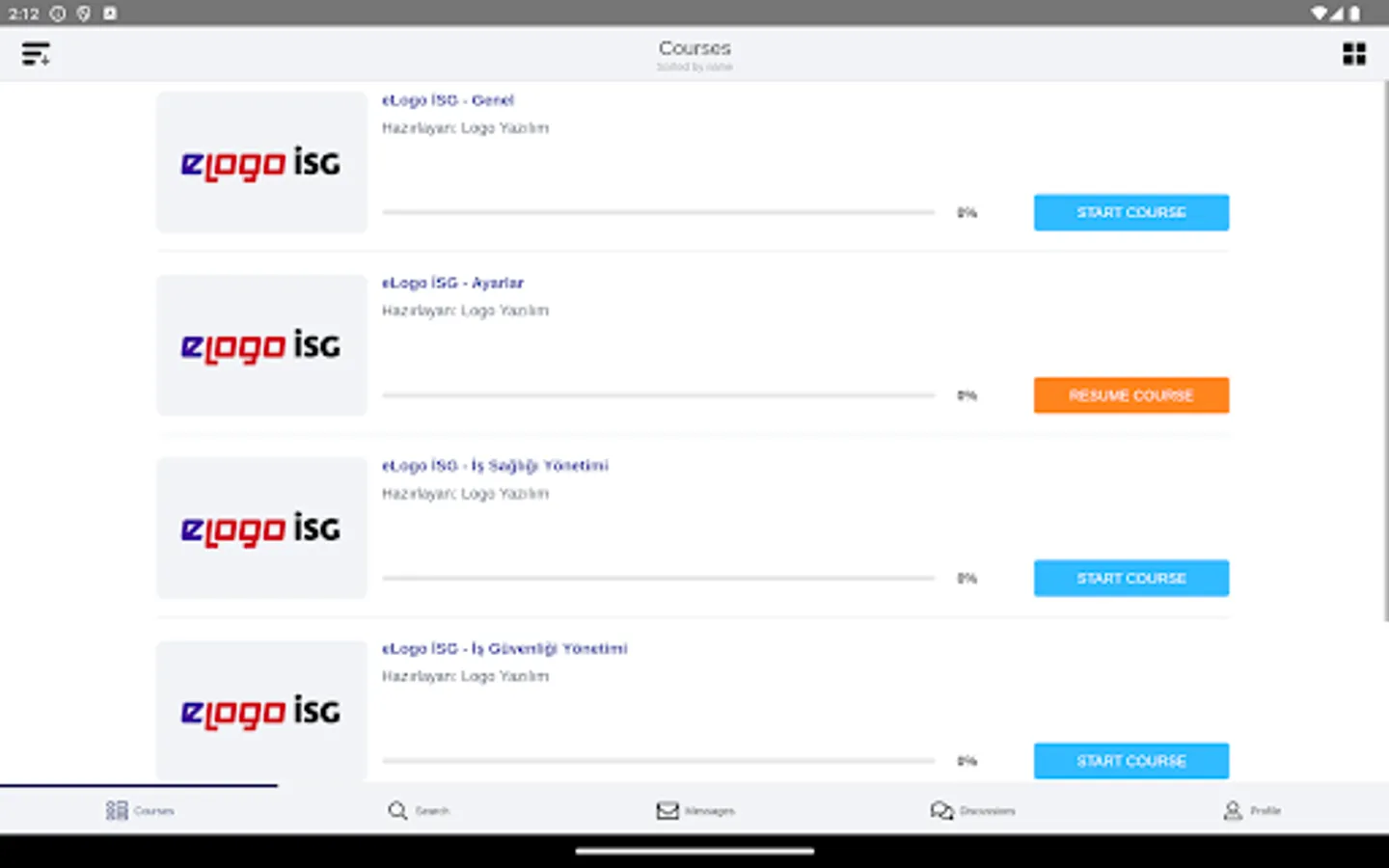Click the Ayarlar course progress bar
This screenshot has width=1389, height=868.
click(x=659, y=395)
